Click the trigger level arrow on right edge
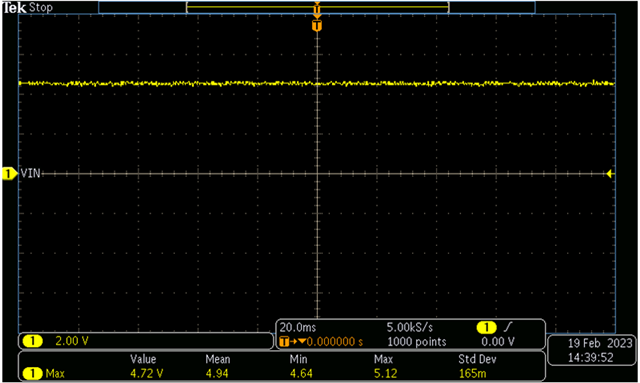 point(610,174)
